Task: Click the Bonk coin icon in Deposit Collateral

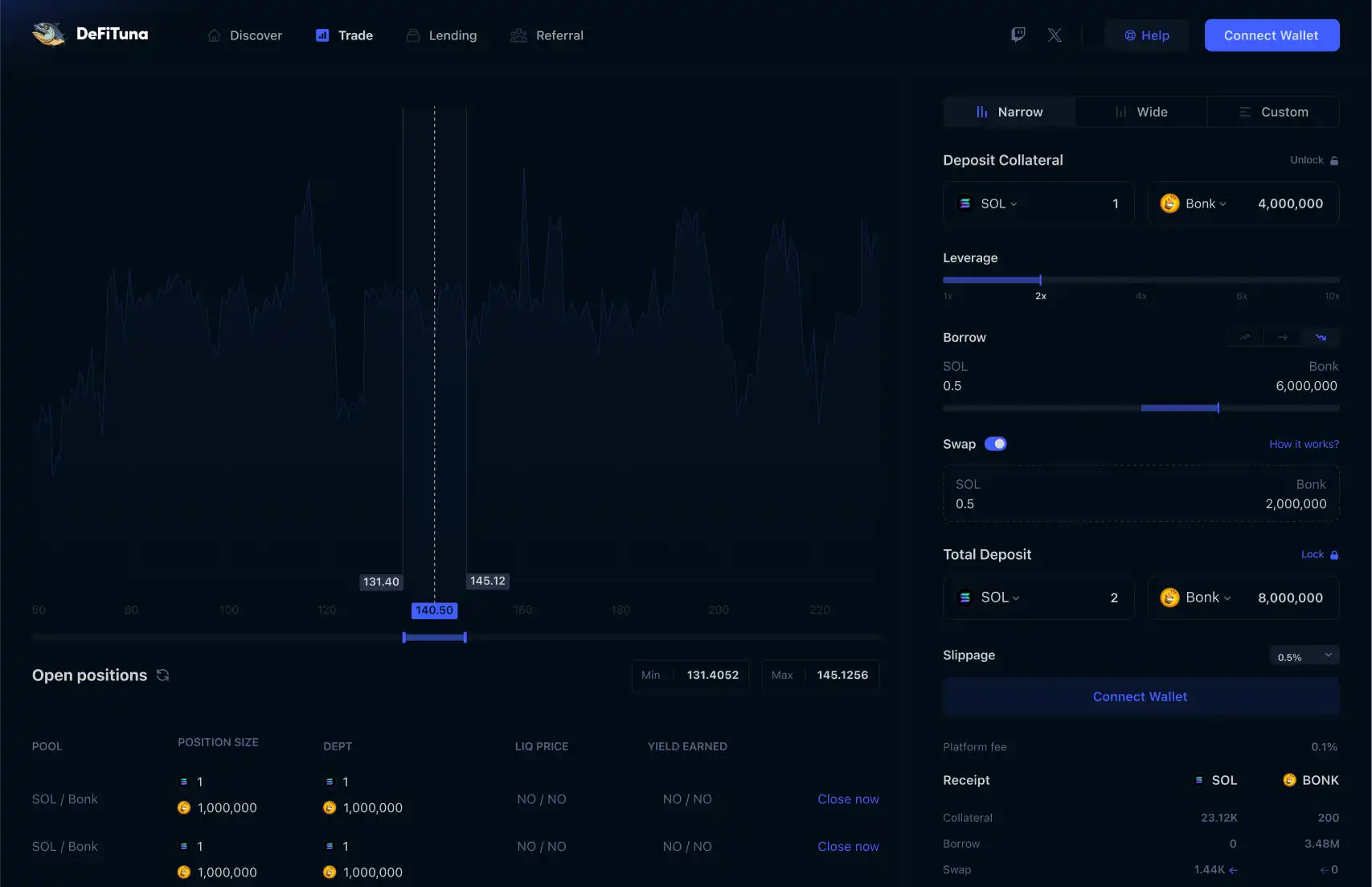Action: (1169, 203)
